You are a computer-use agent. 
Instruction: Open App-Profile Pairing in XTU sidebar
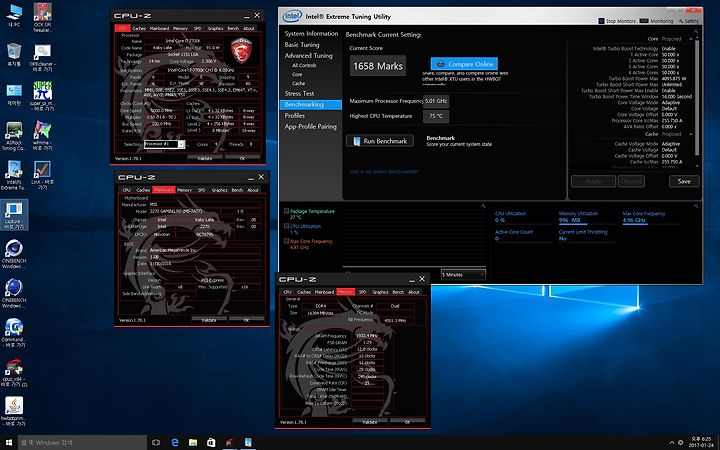coord(311,127)
